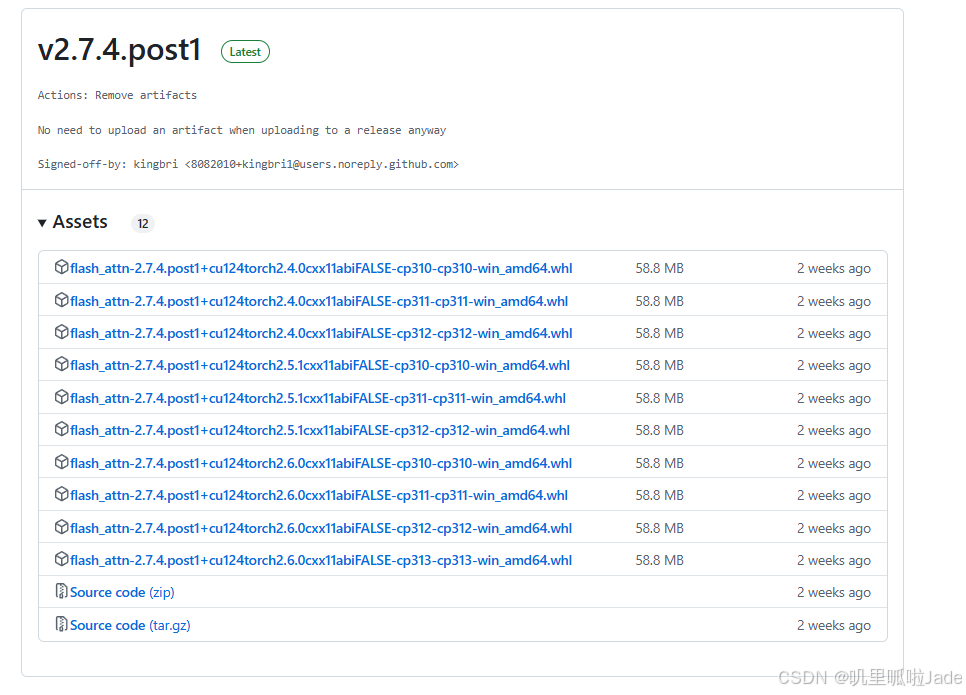Download torch2.4.0 cp310 win_amd64 wheel

(321, 269)
